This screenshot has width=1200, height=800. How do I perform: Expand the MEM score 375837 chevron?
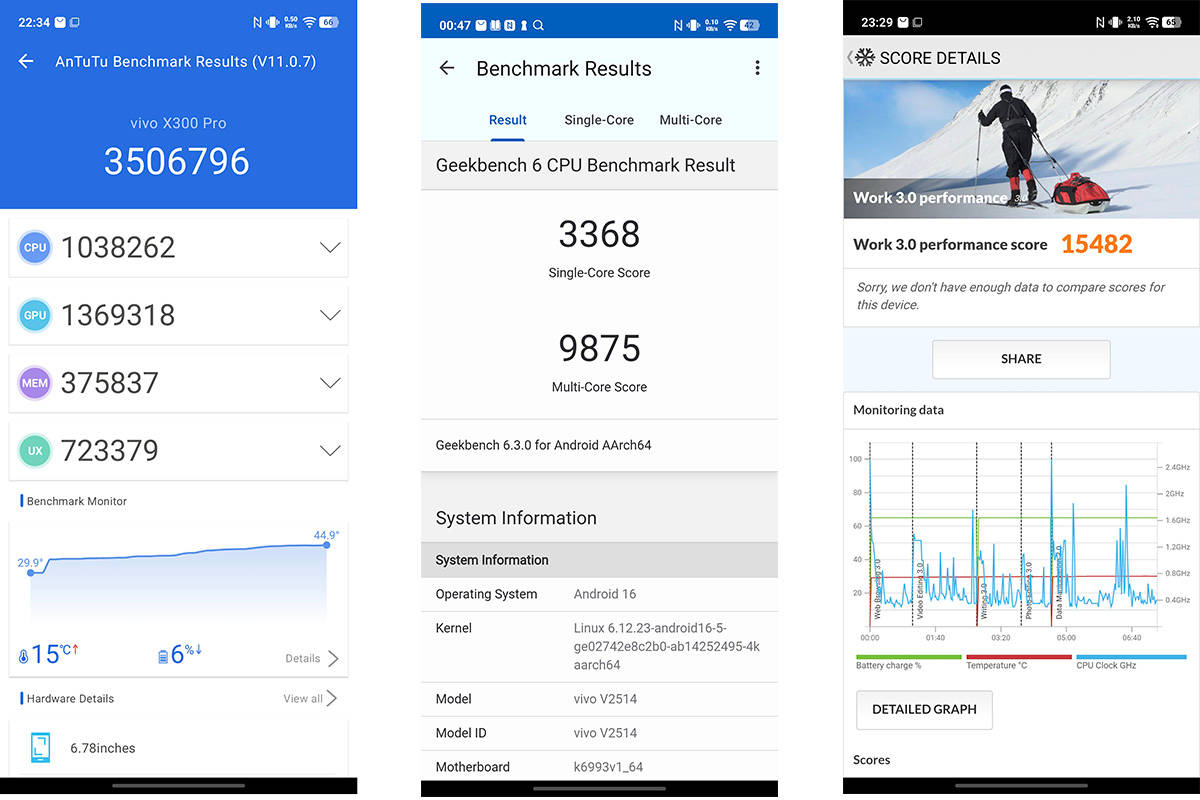coord(330,383)
